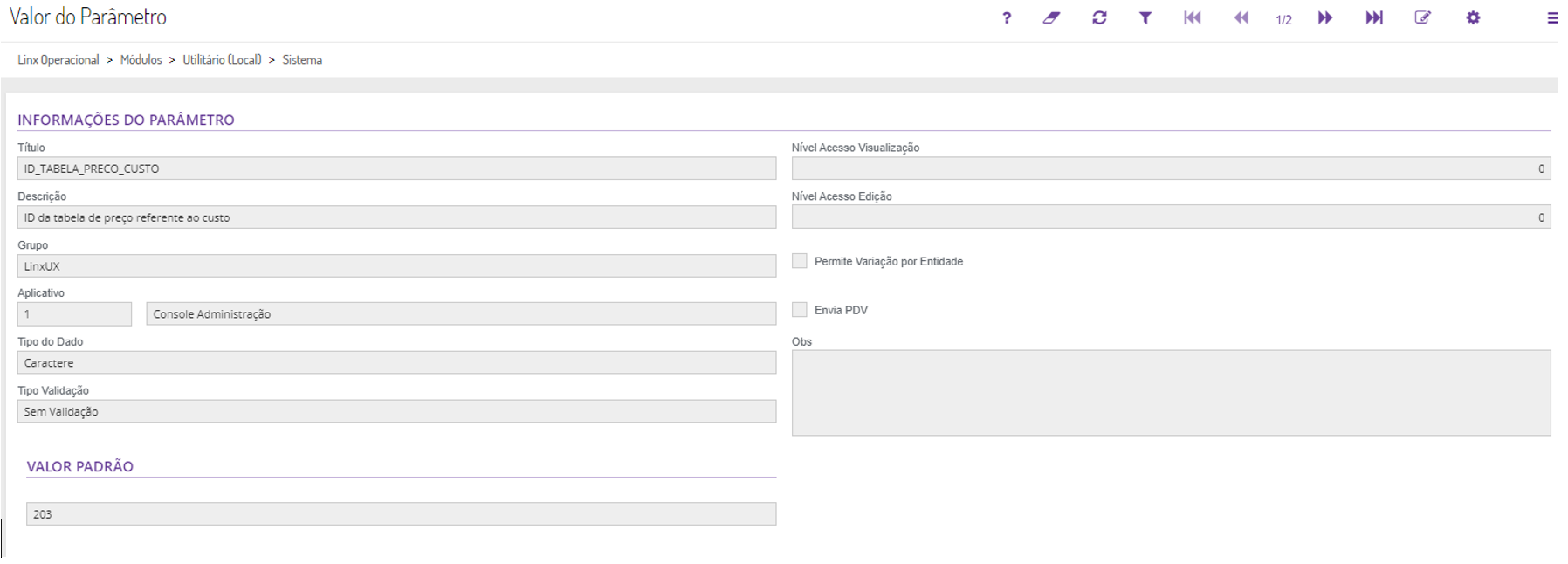This screenshot has height=564, width=1568.
Task: Select the Sistema breadcrumb item
Action: pos(302,60)
